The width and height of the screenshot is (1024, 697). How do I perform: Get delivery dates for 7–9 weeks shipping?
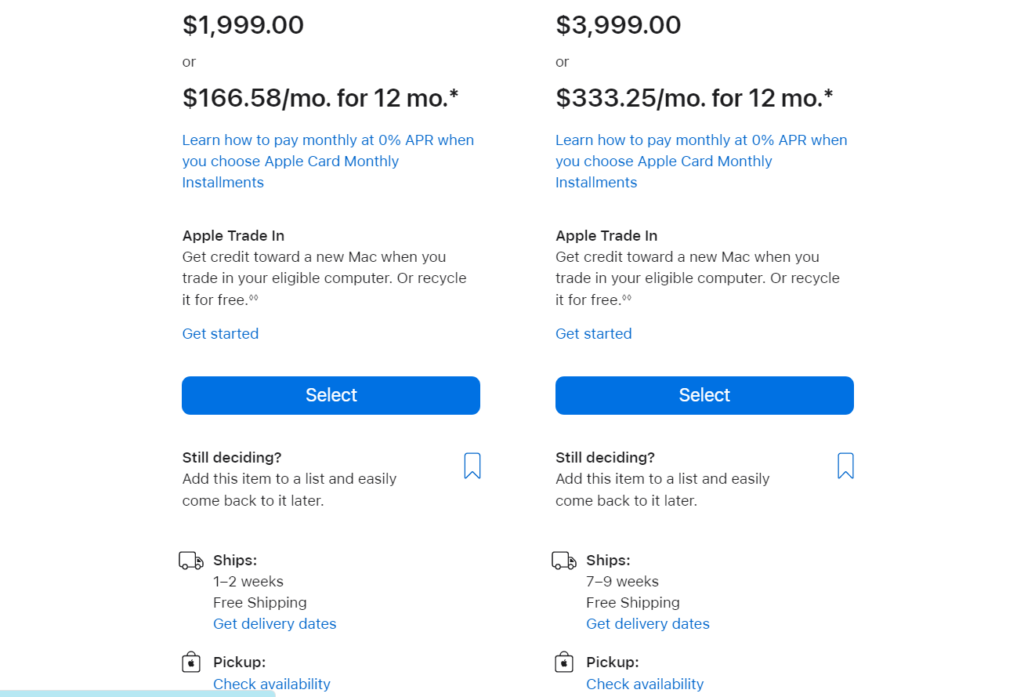pyautogui.click(x=648, y=624)
